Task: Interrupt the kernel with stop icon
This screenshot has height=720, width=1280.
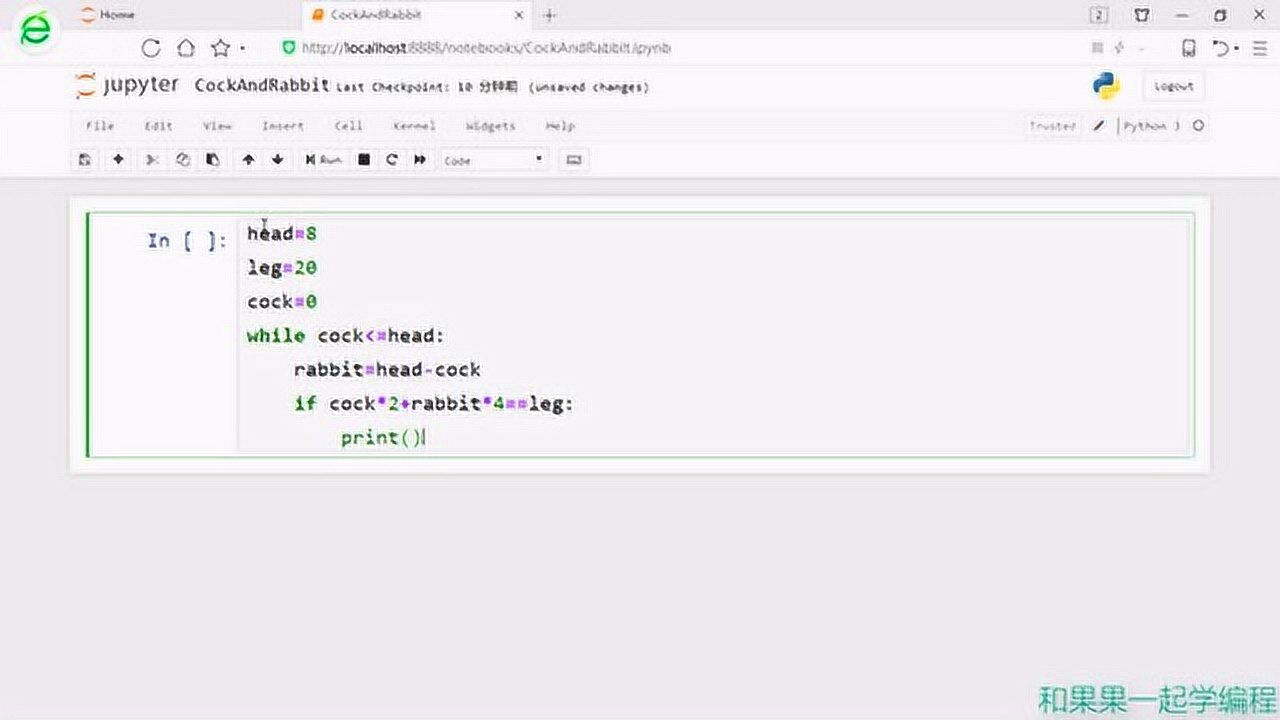Action: 364,160
